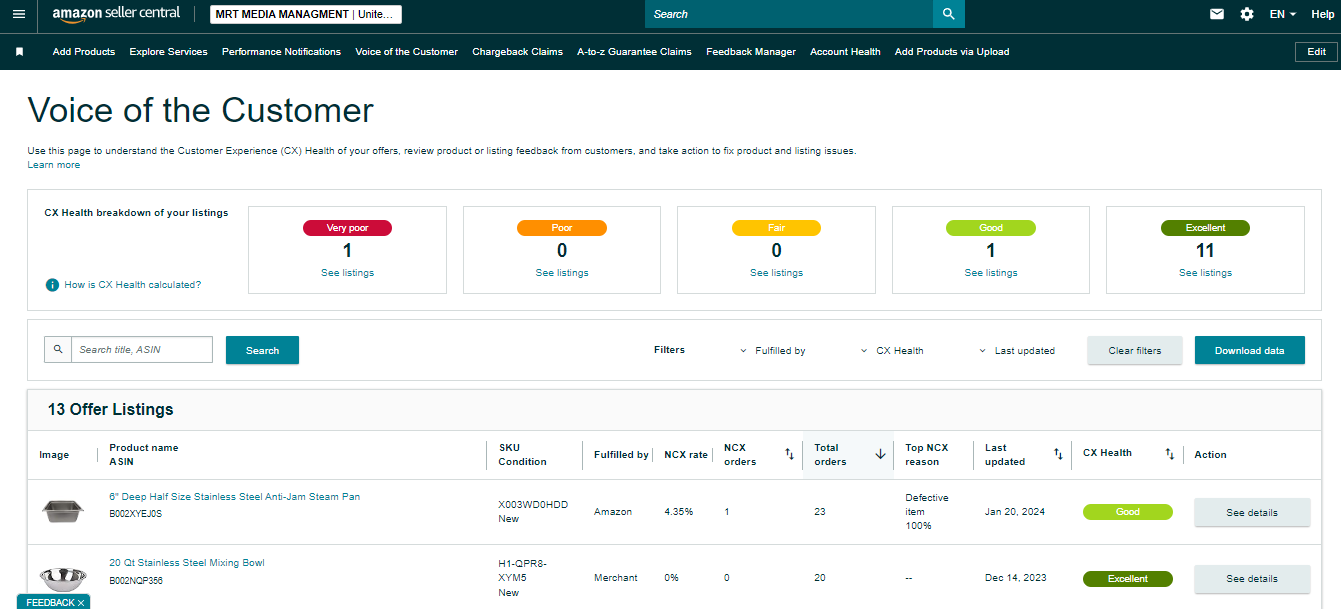Click the mixing bowl product thumbnail
This screenshot has width=1341, height=609.
[x=62, y=577]
